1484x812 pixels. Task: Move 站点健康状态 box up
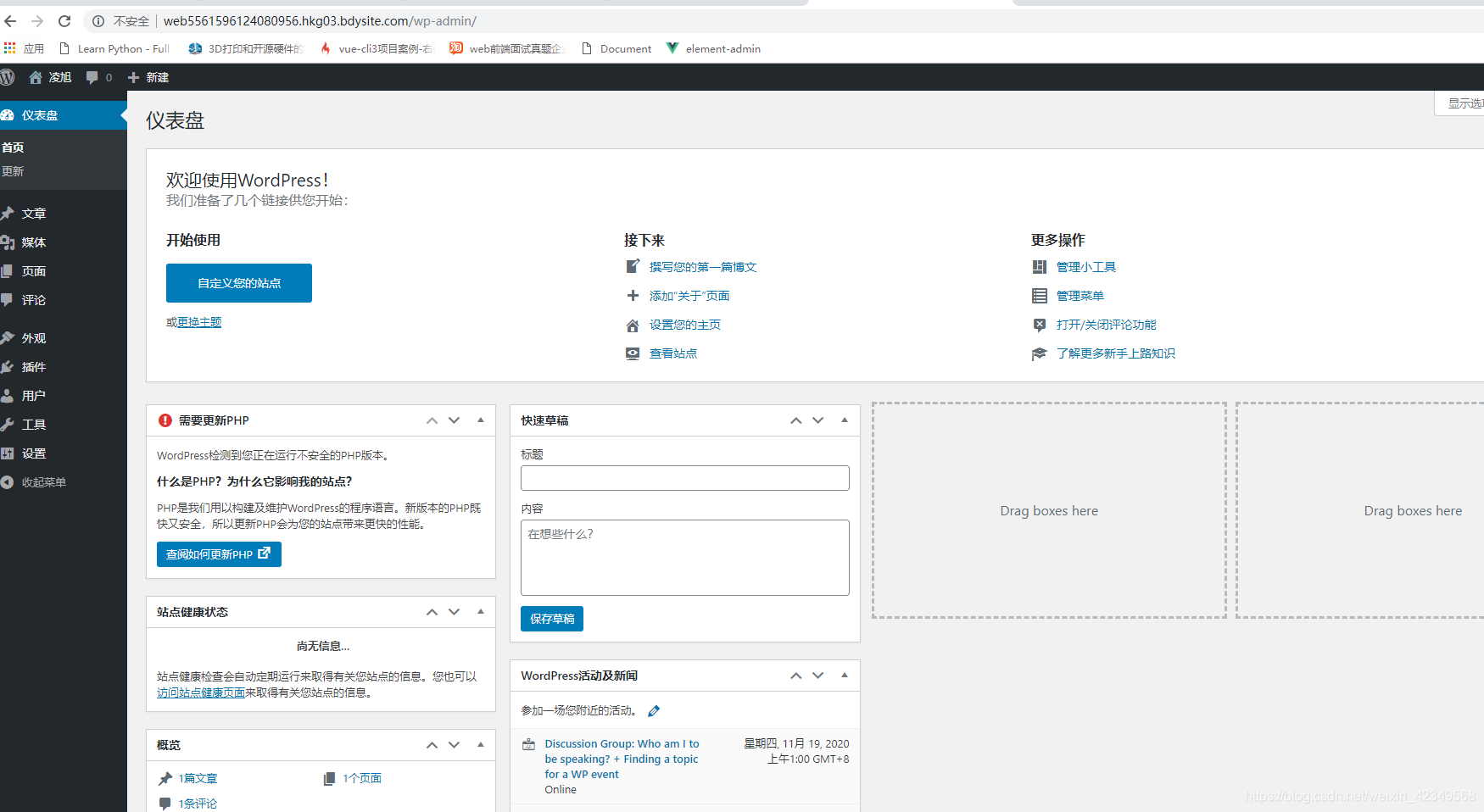click(x=432, y=612)
